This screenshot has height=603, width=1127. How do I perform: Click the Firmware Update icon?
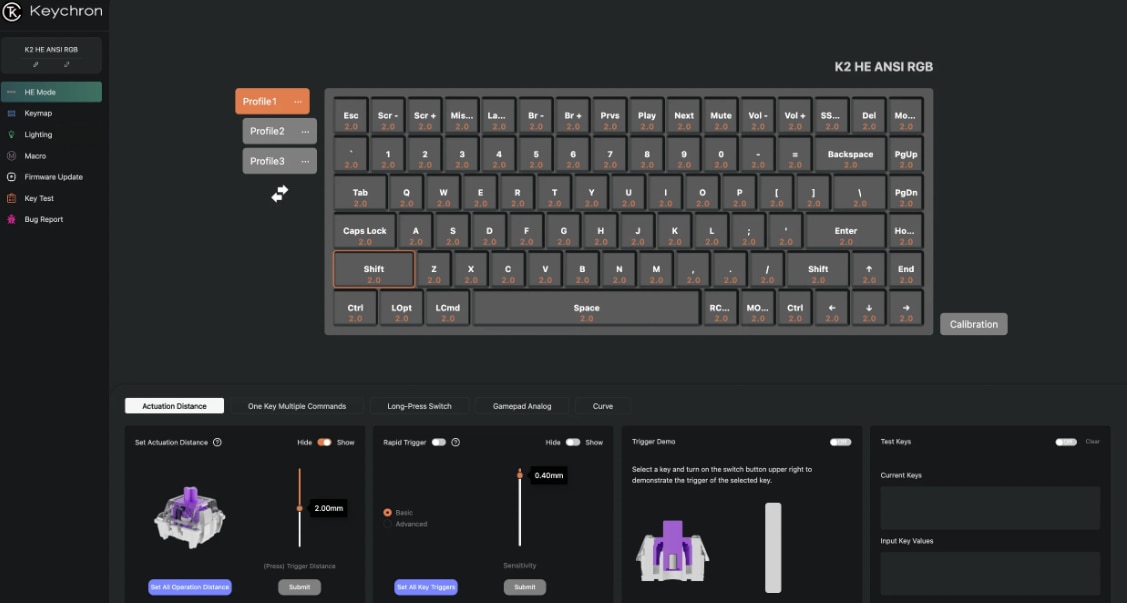click(11, 177)
